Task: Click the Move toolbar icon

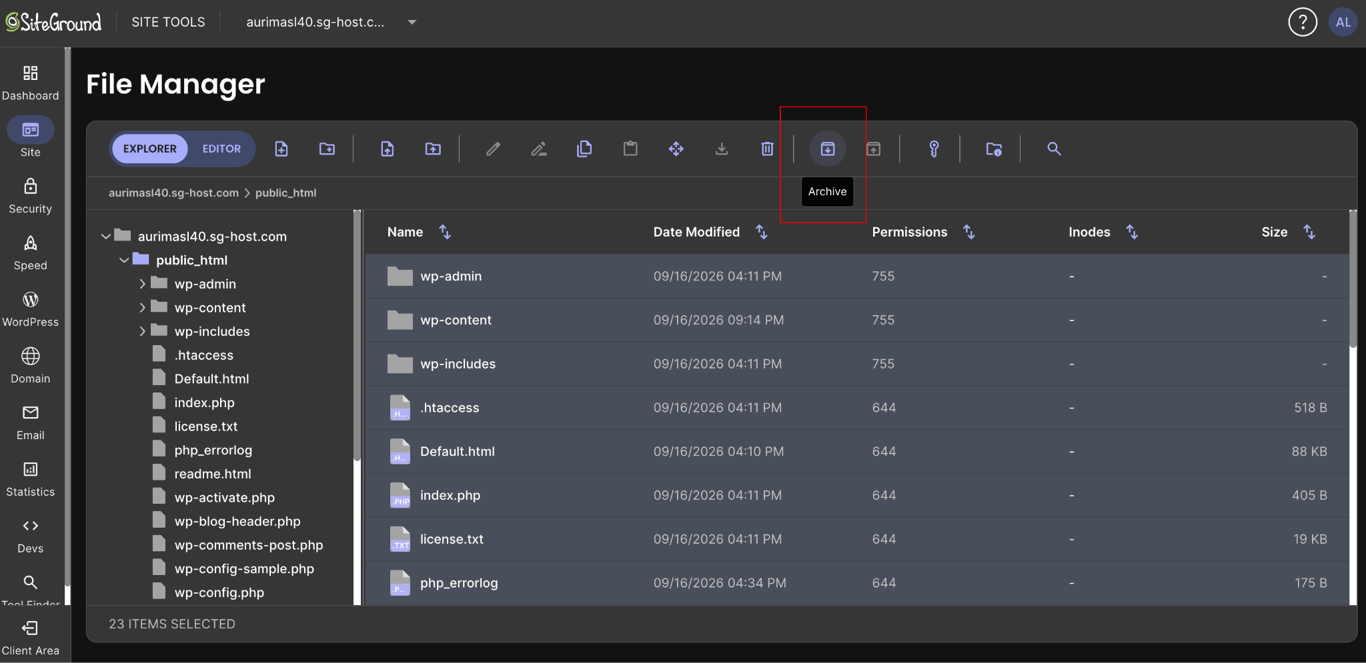Action: (676, 149)
